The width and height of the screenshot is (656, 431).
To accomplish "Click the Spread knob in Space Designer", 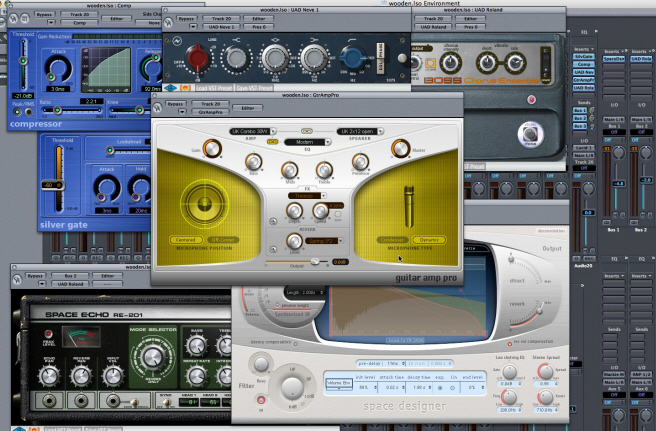I will (x=546, y=372).
